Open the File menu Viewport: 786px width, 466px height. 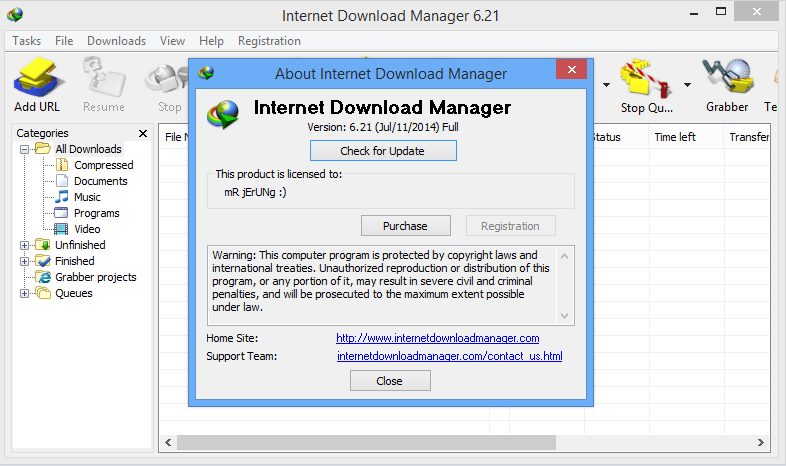point(64,41)
